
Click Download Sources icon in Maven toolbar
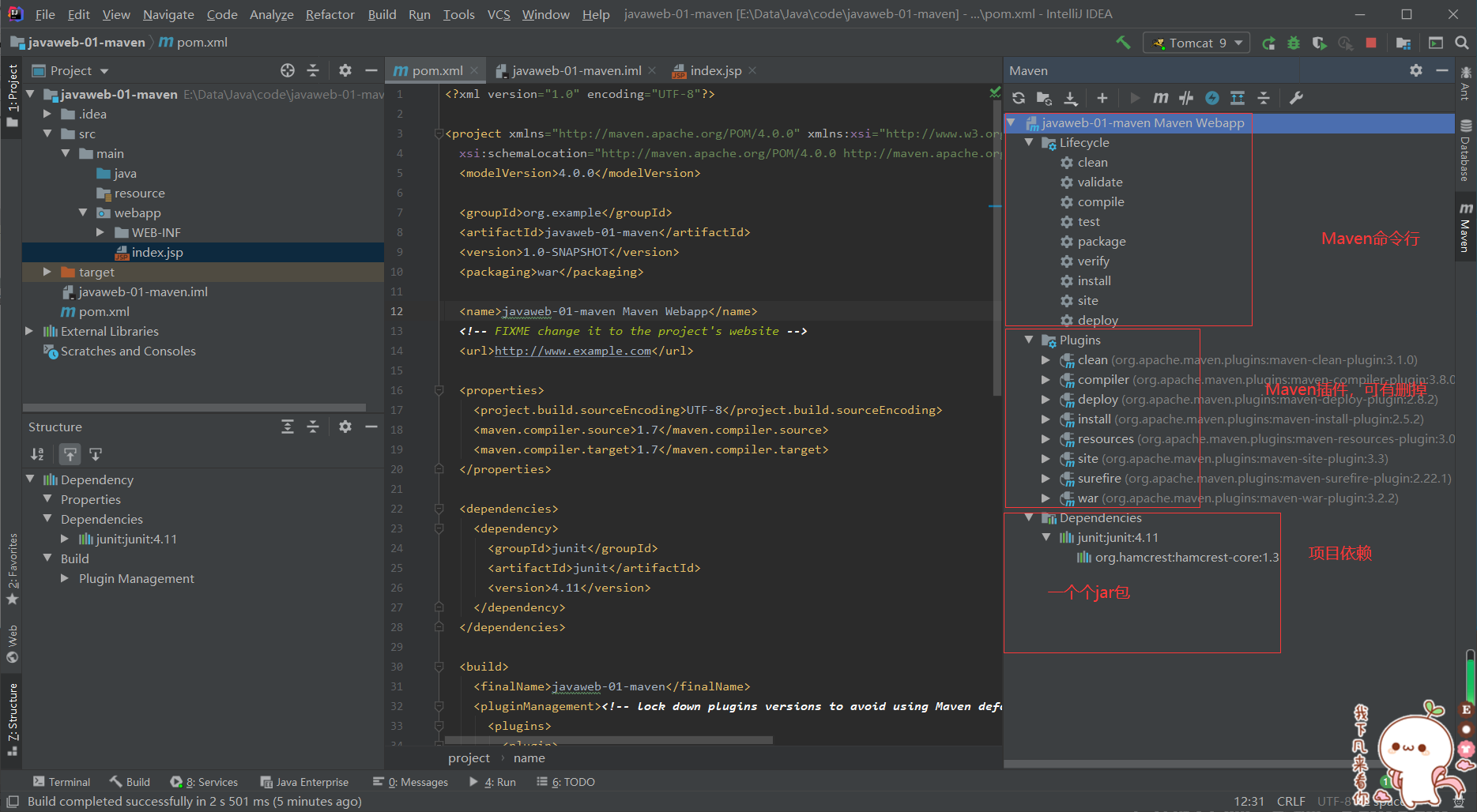tap(1071, 98)
